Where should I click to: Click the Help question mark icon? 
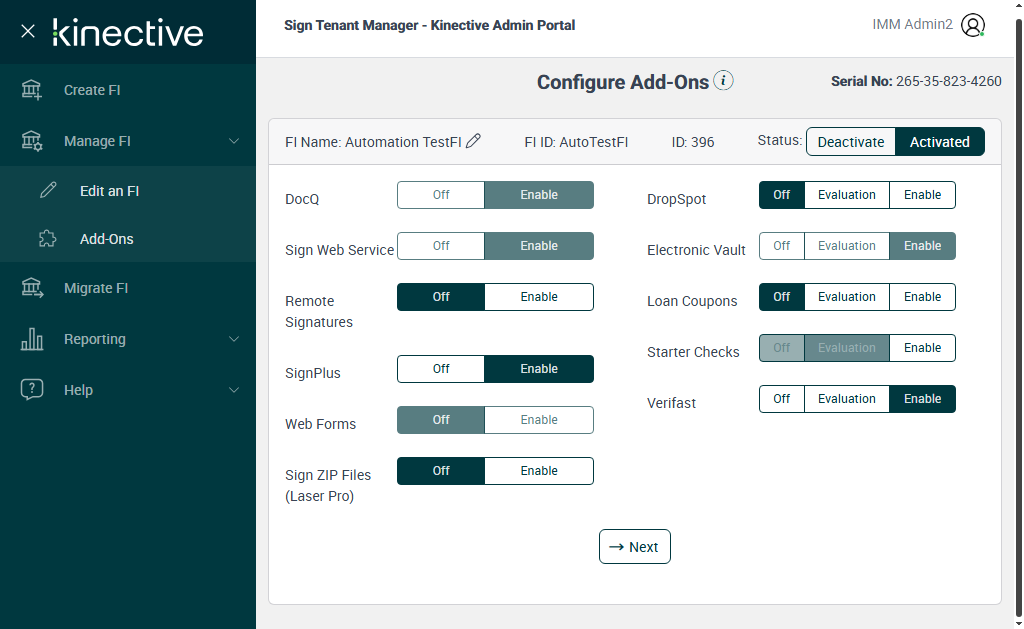[x=31, y=389]
